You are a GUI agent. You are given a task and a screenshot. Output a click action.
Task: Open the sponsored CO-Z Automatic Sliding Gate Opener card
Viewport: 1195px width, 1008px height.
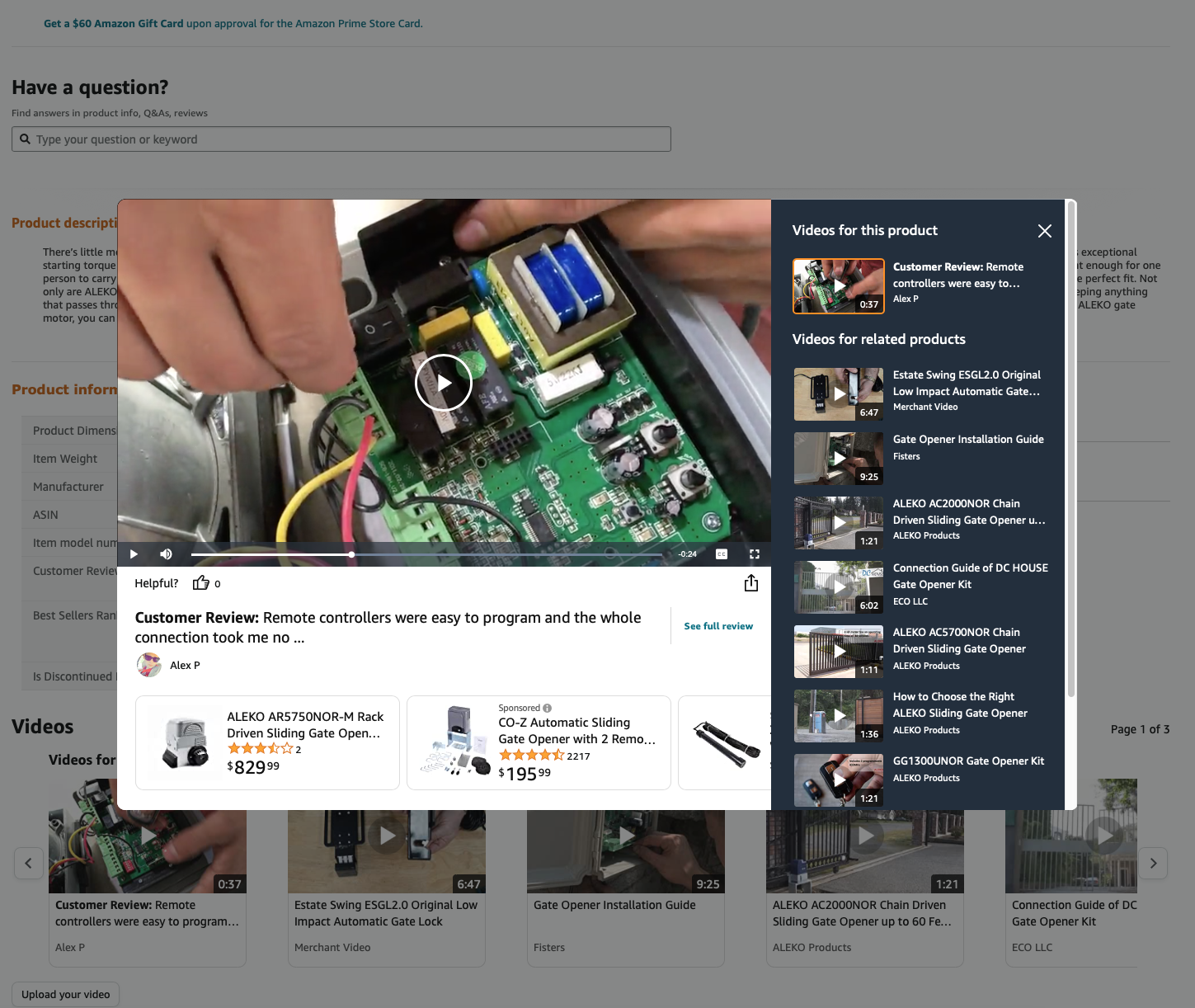[539, 742]
